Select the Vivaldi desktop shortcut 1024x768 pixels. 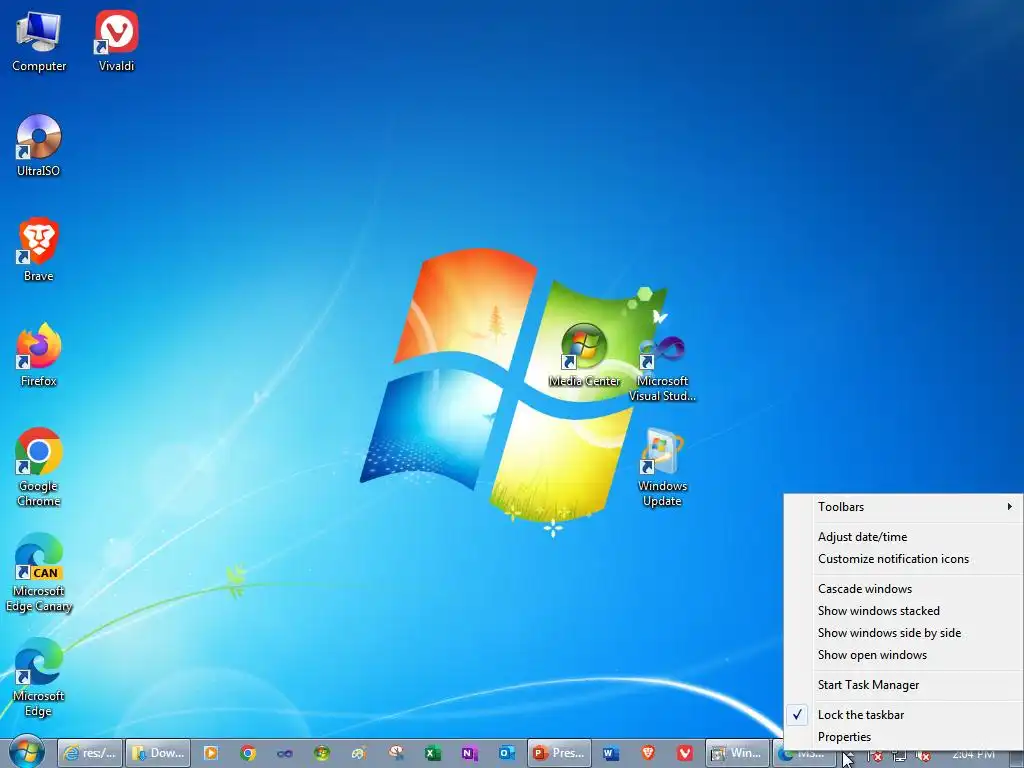116,42
